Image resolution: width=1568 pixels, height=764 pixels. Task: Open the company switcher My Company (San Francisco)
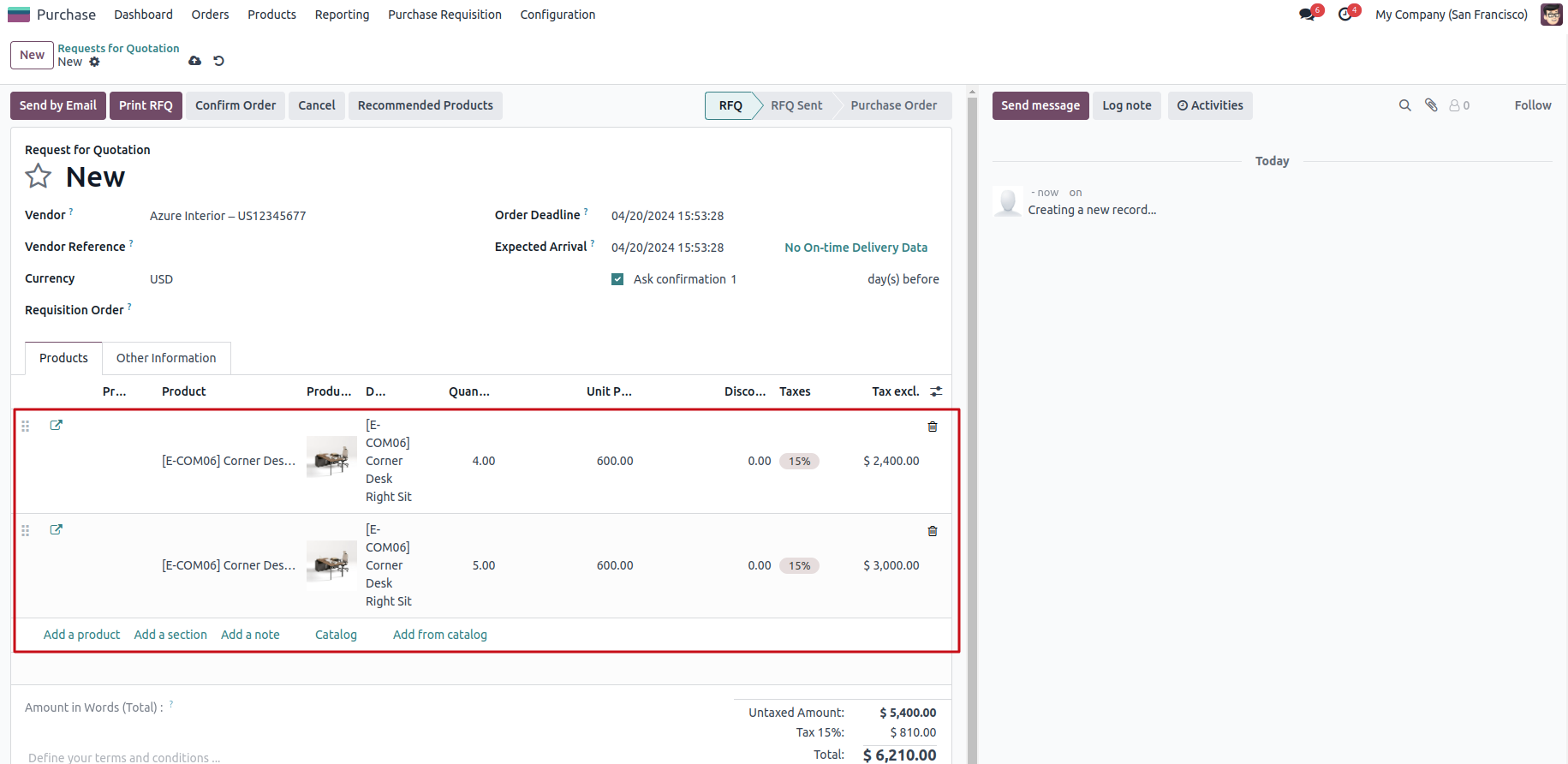coord(1451,15)
